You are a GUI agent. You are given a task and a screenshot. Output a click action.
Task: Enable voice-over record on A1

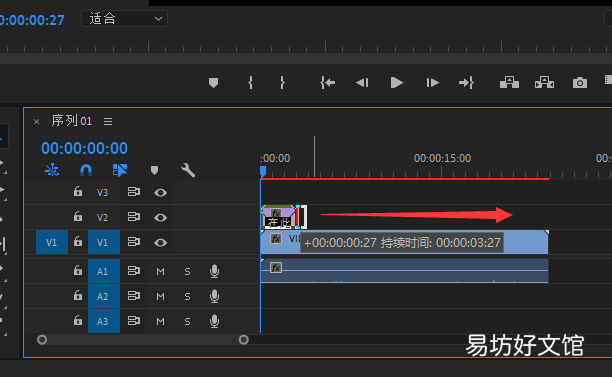[x=214, y=271]
